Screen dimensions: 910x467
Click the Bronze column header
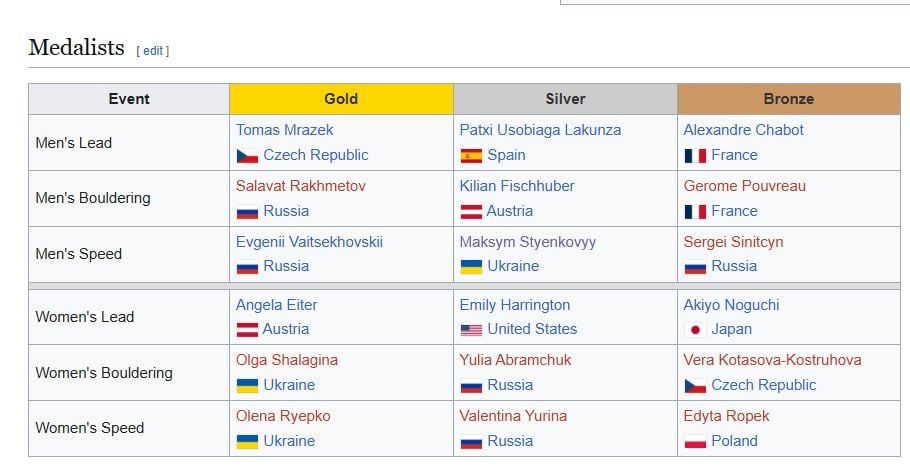click(789, 99)
